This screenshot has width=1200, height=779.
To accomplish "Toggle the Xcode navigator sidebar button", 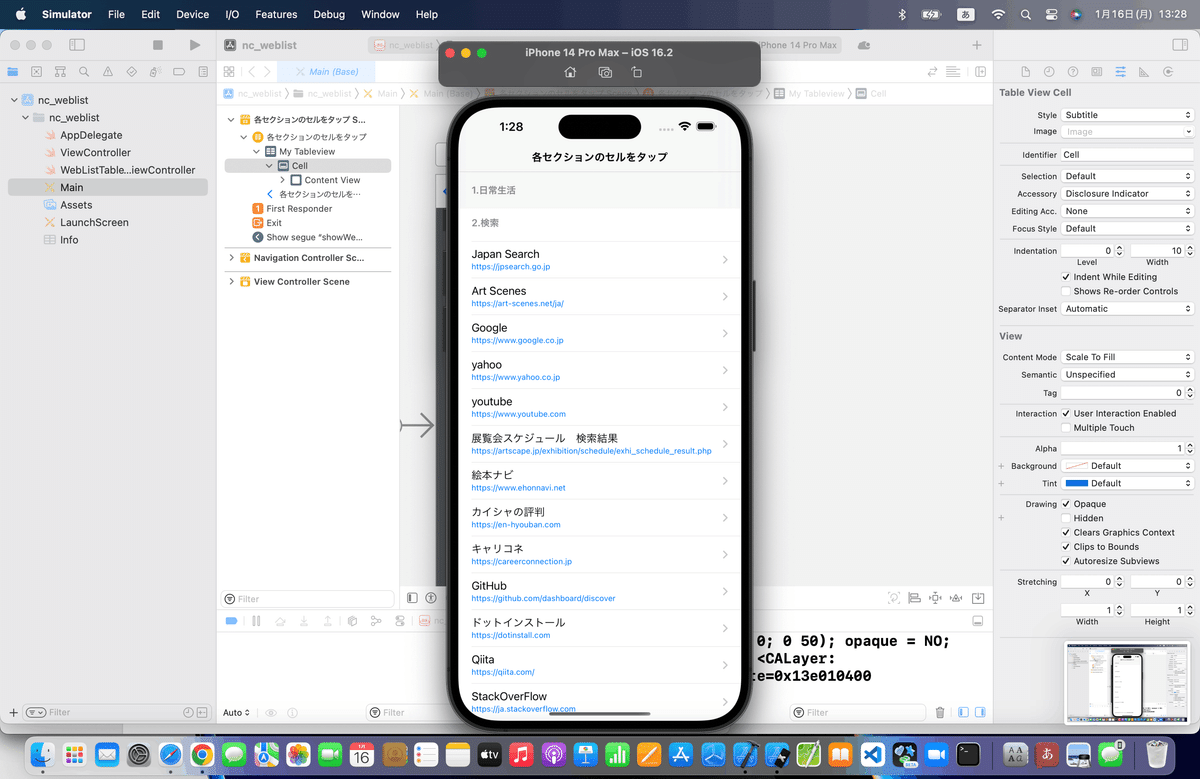I will [x=77, y=45].
